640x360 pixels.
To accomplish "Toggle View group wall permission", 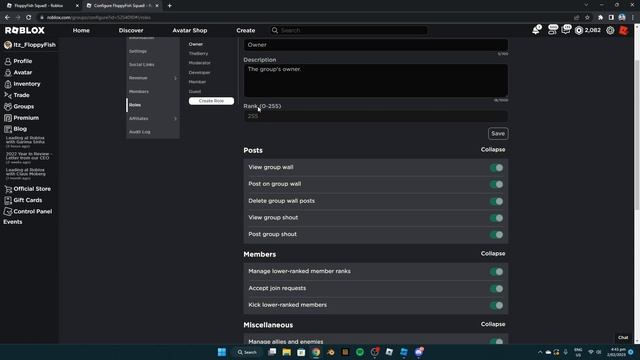I will coord(496,168).
